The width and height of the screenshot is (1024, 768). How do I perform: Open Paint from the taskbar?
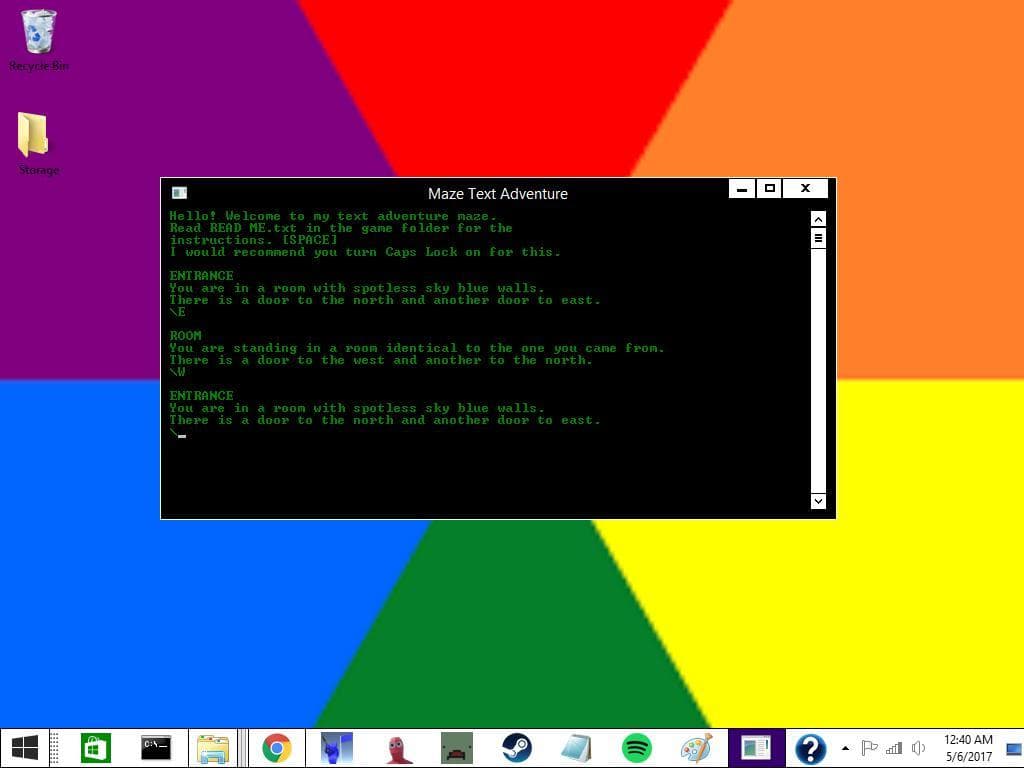click(696, 748)
